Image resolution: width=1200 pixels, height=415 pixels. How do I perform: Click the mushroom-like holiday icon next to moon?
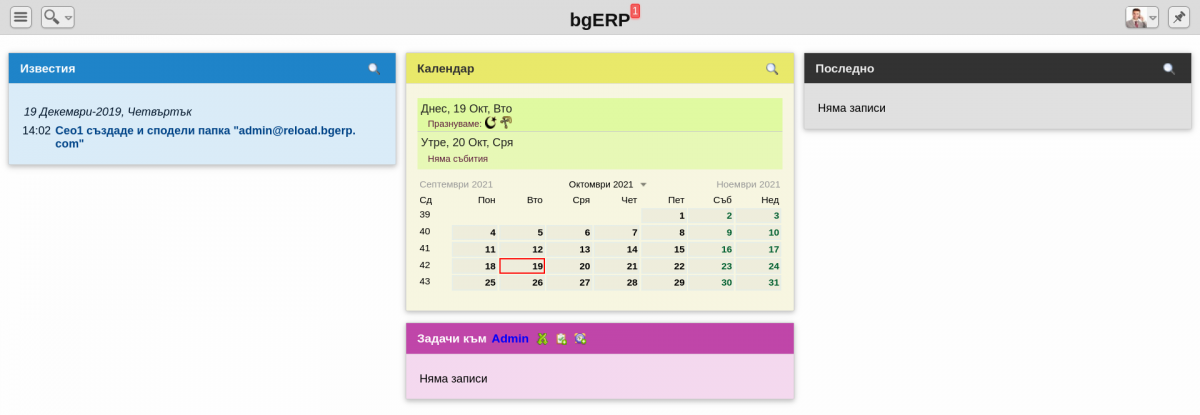(x=506, y=123)
